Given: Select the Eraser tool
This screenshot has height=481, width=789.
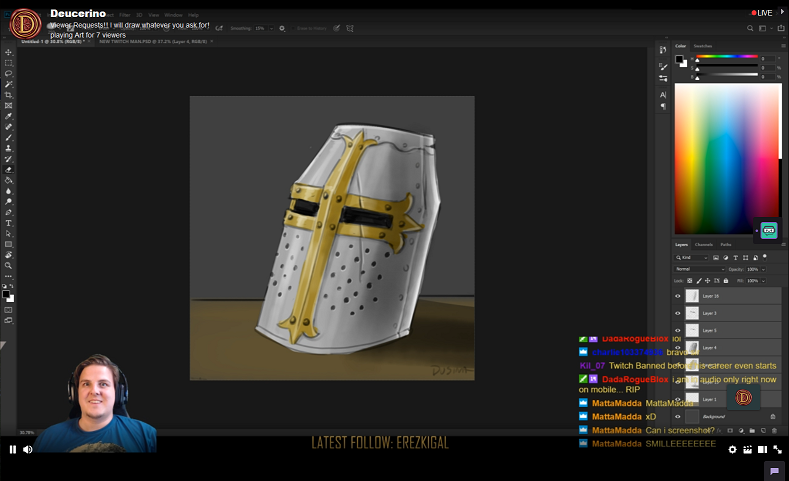Looking at the screenshot, I should [x=9, y=170].
